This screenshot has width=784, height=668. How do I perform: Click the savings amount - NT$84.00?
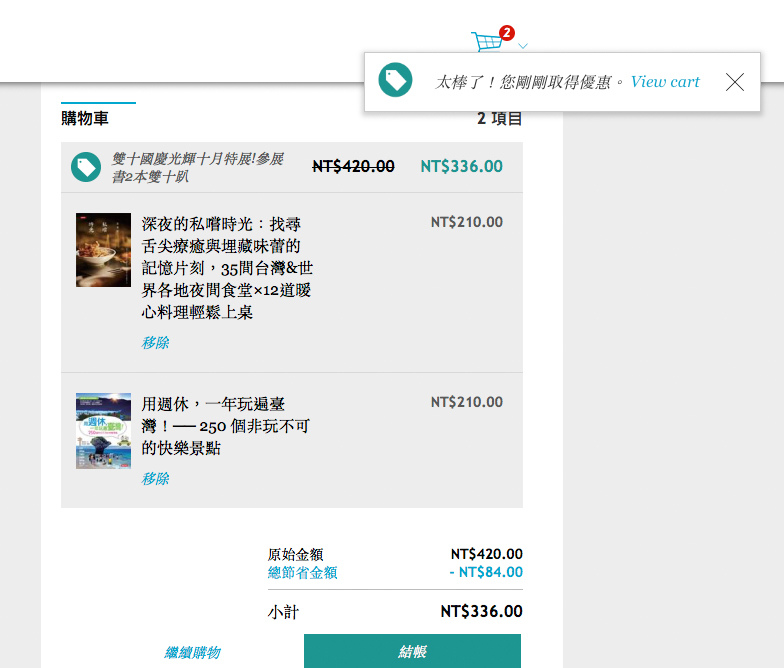486,572
